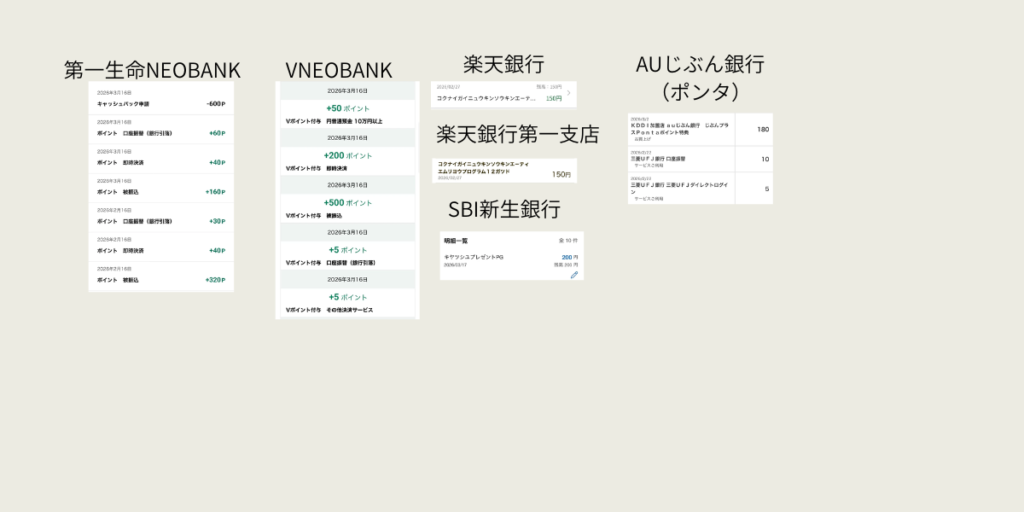Open the 三菱UFJ銀行 口座振替 10 point row
1024x512 pixels.
point(700,159)
